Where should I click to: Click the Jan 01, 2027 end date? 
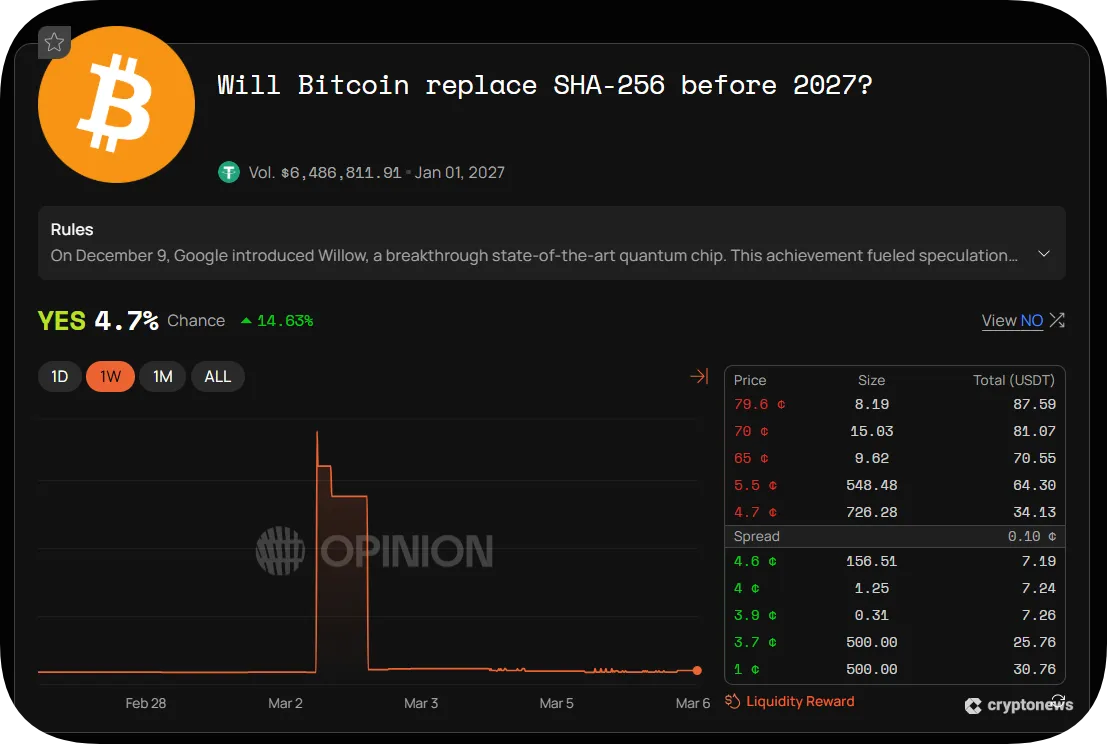[x=460, y=172]
